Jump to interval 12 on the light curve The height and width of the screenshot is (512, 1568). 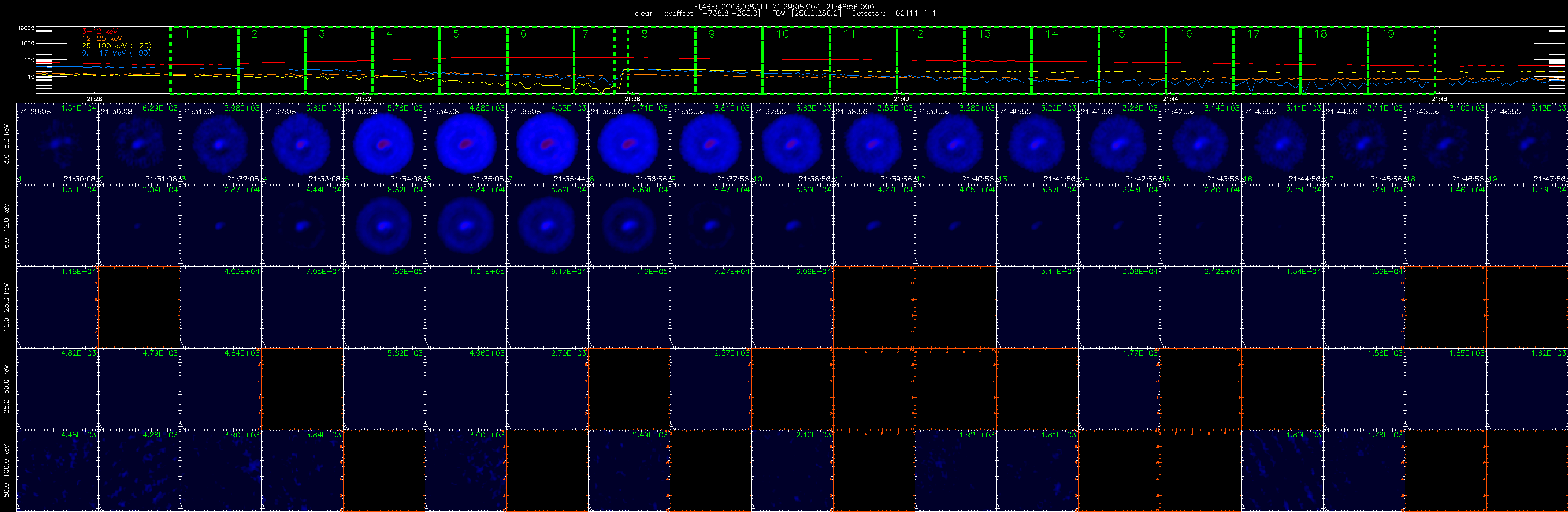pos(930,60)
